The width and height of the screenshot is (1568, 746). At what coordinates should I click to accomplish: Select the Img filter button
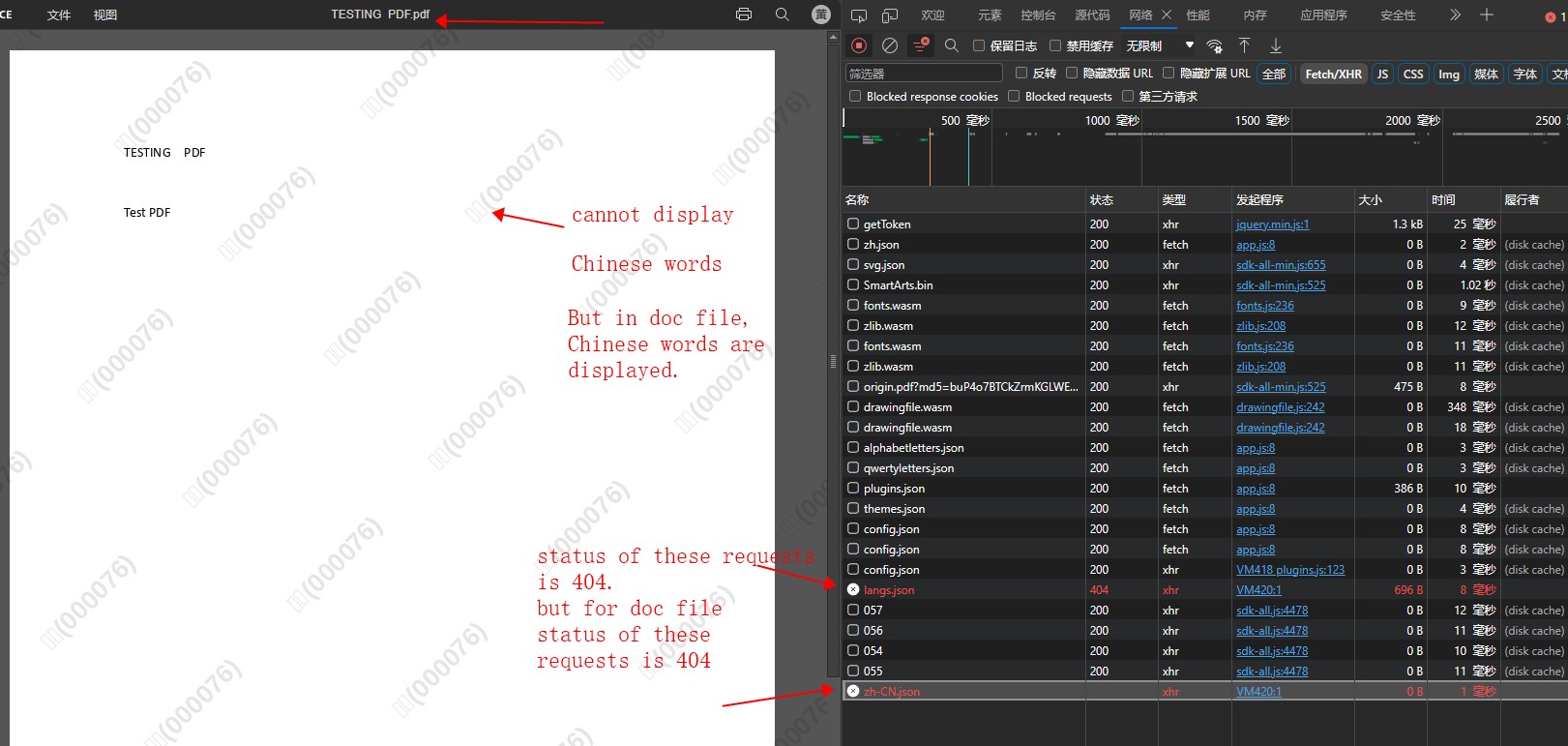click(x=1449, y=74)
